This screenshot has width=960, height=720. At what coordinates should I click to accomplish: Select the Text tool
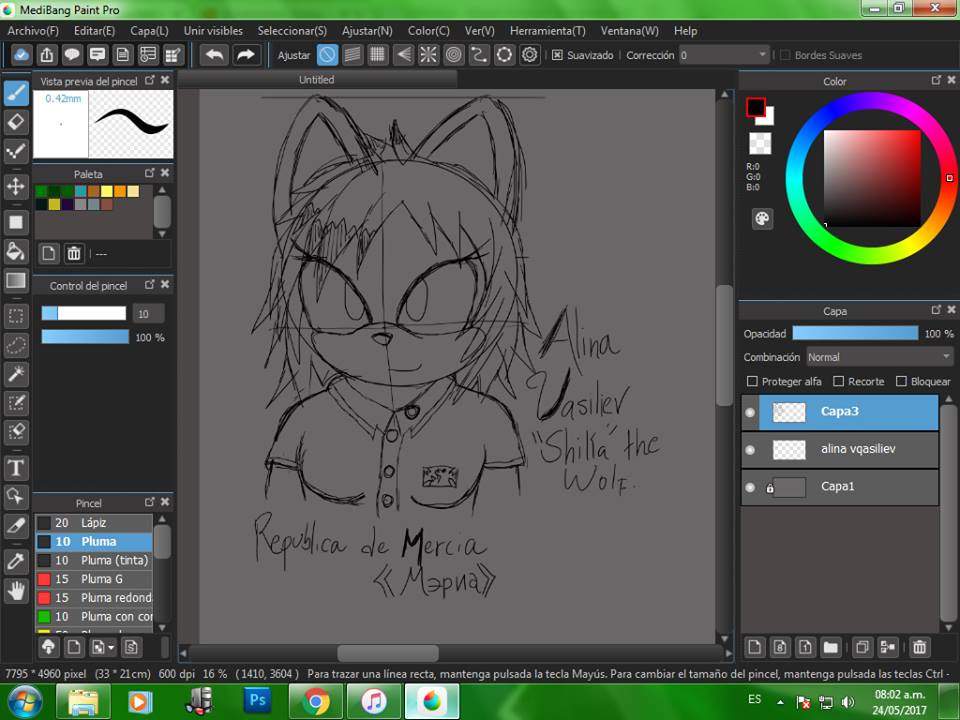click(16, 468)
